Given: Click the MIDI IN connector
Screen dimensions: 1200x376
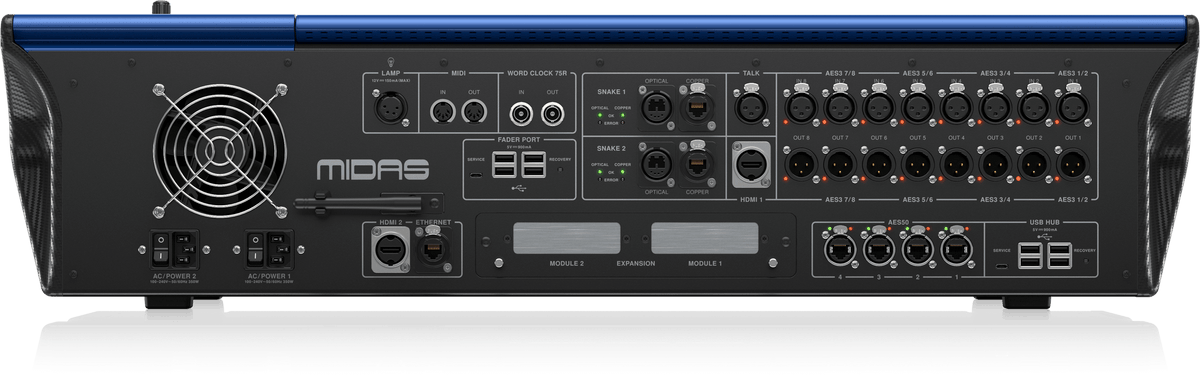Looking at the screenshot, I should [x=444, y=112].
